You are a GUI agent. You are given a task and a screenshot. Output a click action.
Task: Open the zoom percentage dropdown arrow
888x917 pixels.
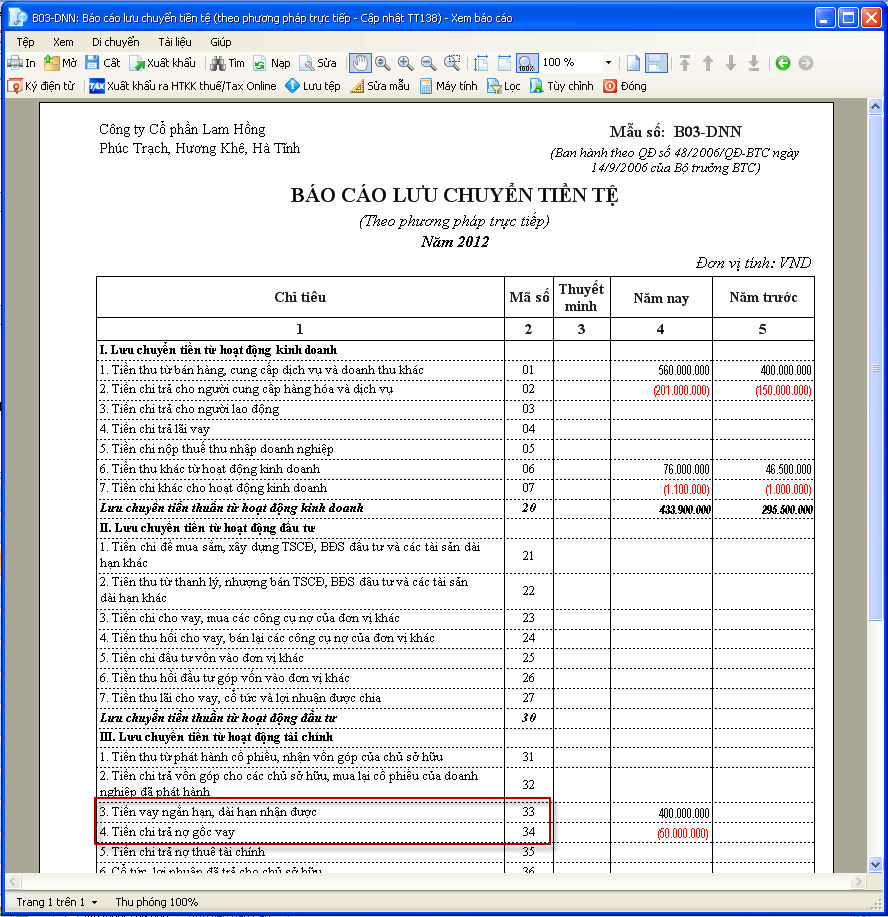click(608, 63)
